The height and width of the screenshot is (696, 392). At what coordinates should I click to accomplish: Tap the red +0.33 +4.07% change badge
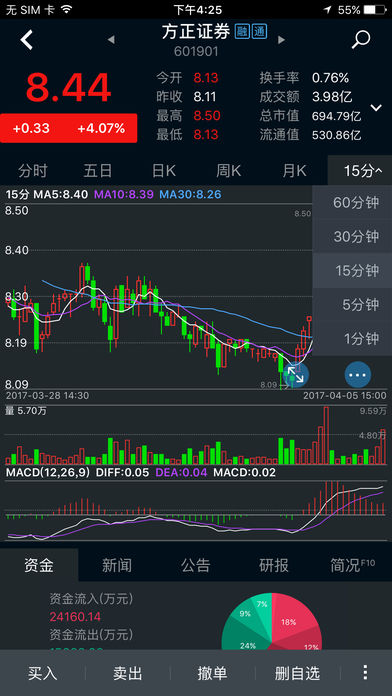point(68,129)
